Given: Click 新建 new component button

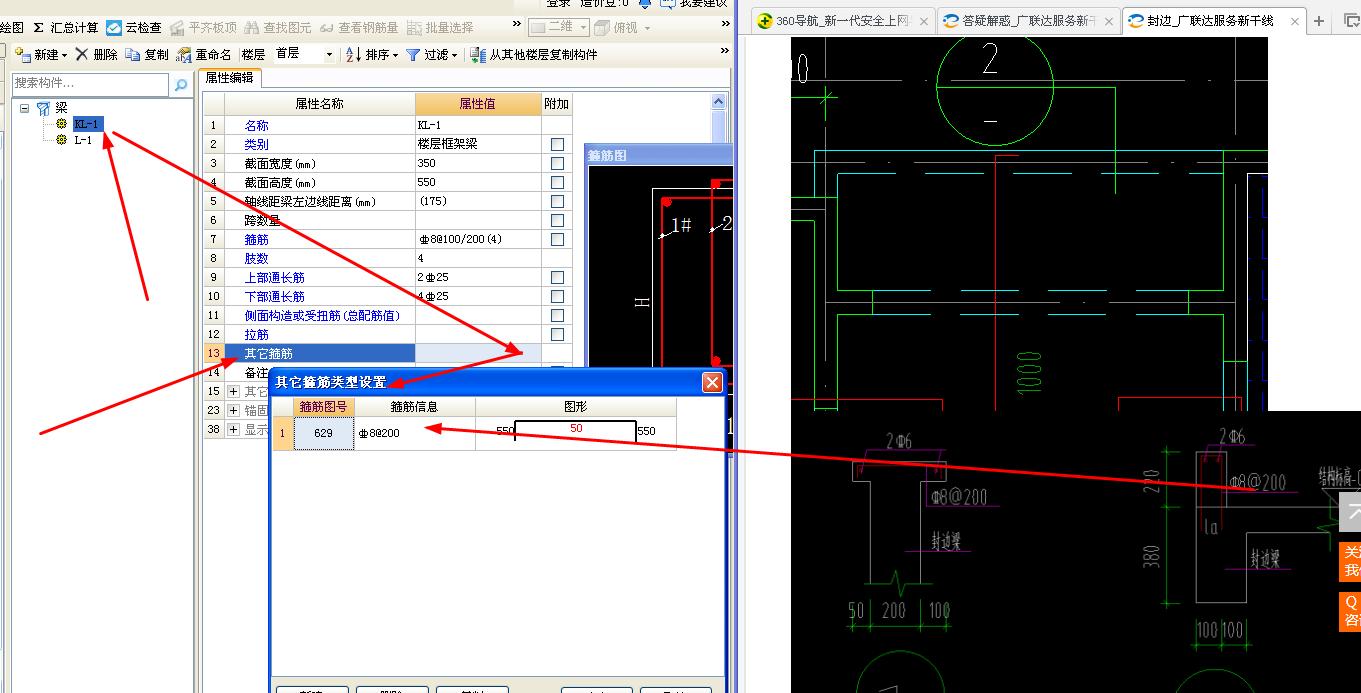Looking at the screenshot, I should 37,55.
